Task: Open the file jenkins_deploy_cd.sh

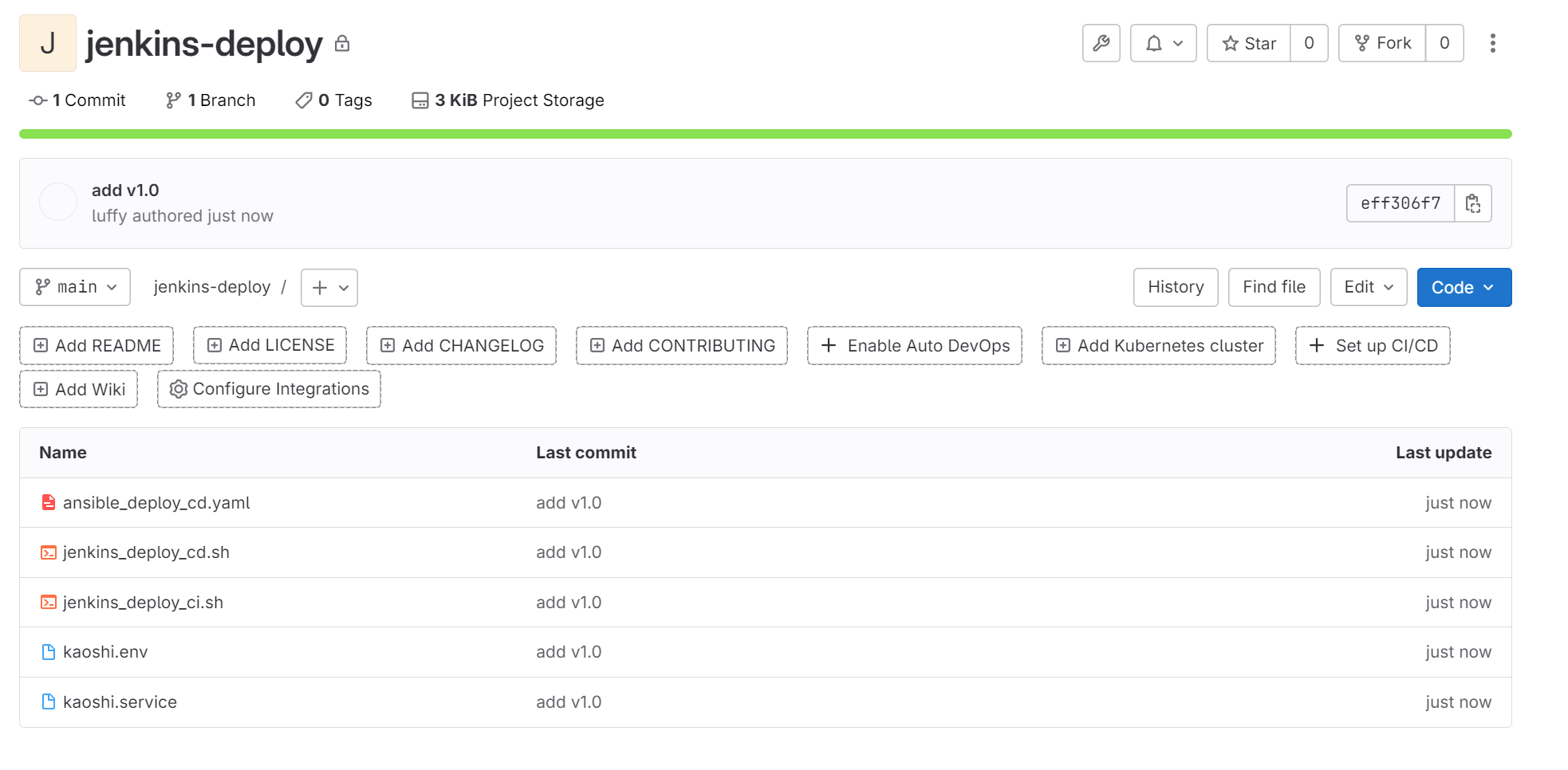Action: coord(146,552)
